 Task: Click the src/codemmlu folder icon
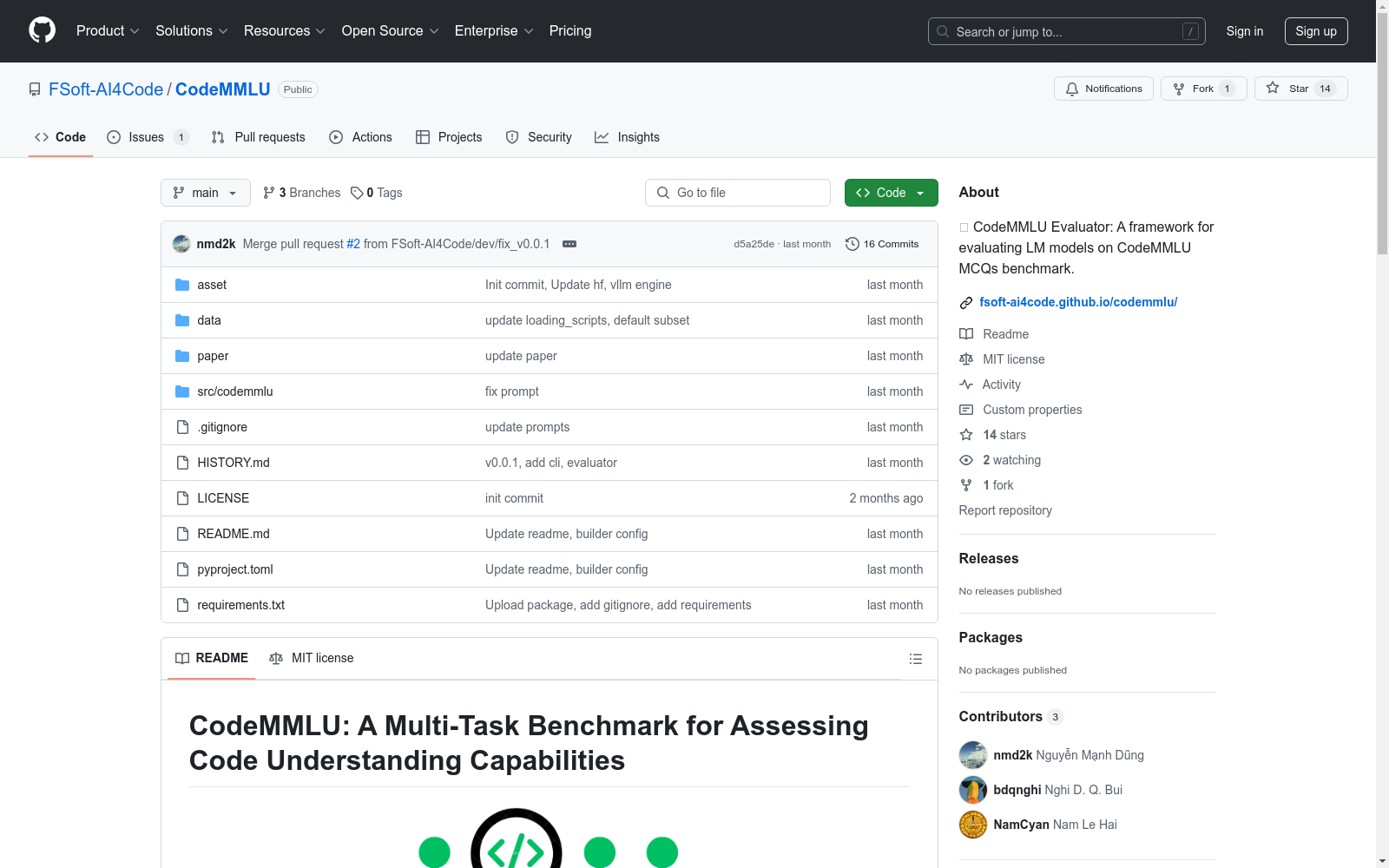click(182, 391)
